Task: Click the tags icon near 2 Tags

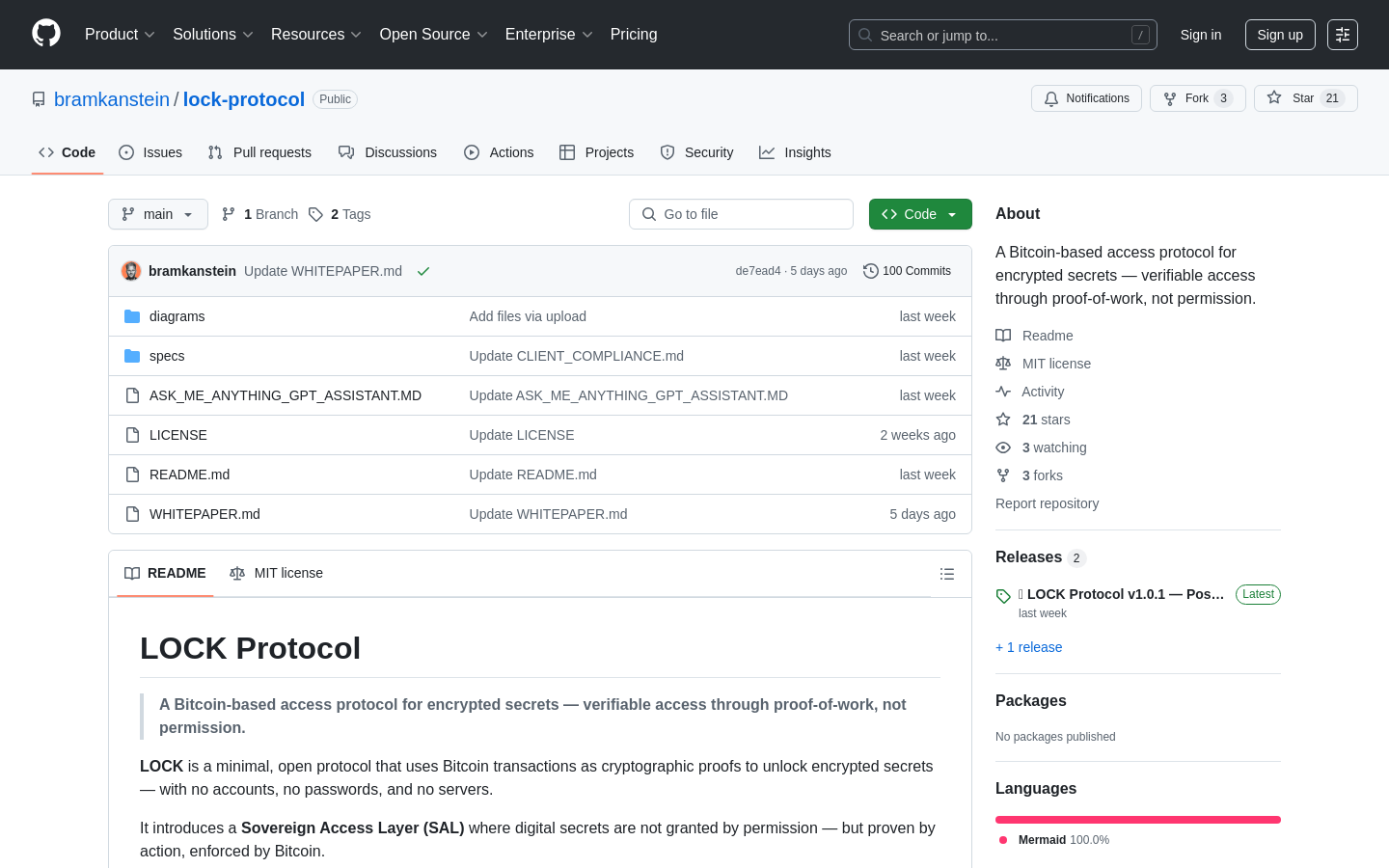Action: [x=315, y=214]
